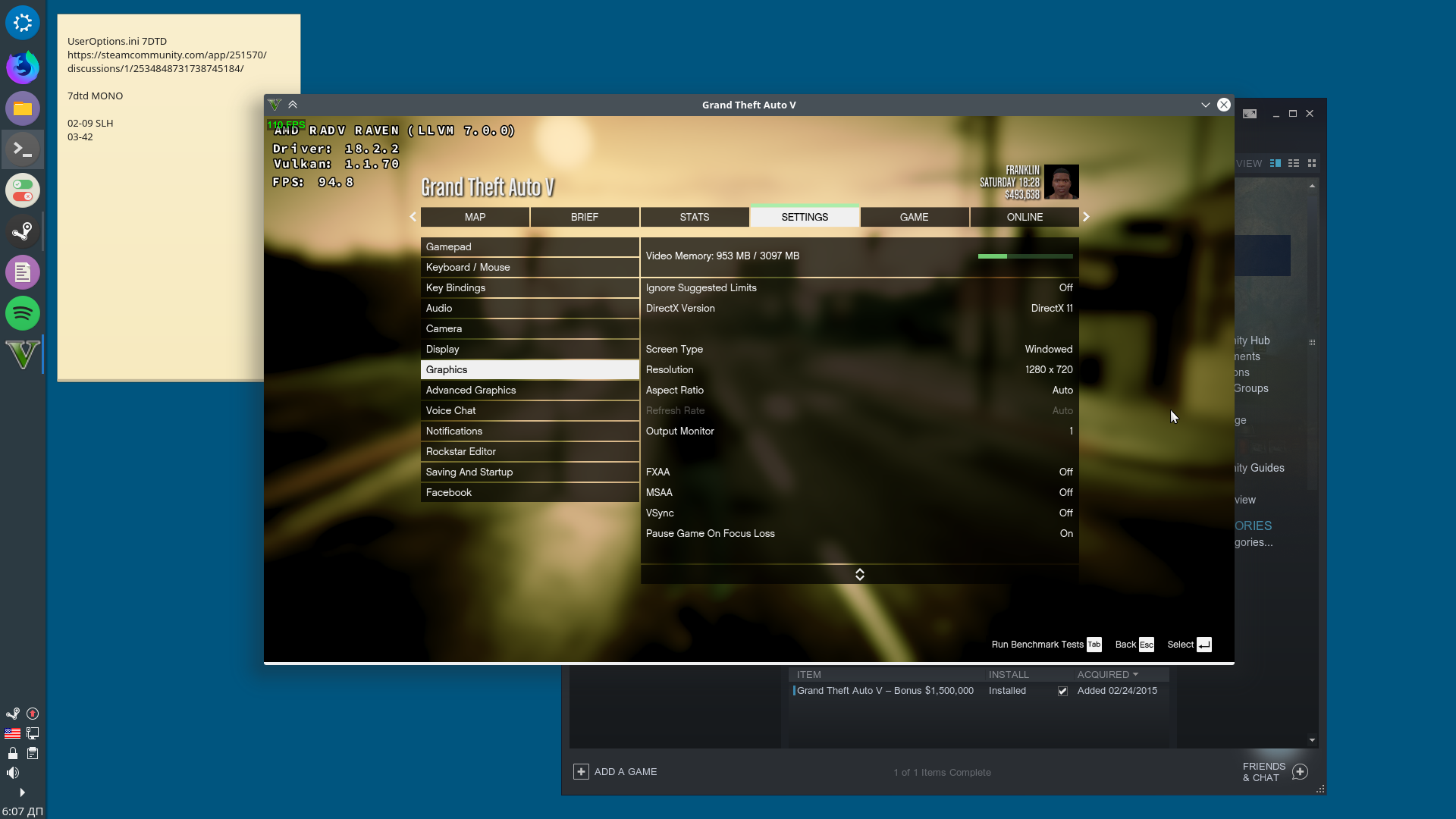The image size is (1456, 819).
Task: Click Add a Game plus icon
Action: coord(581,772)
